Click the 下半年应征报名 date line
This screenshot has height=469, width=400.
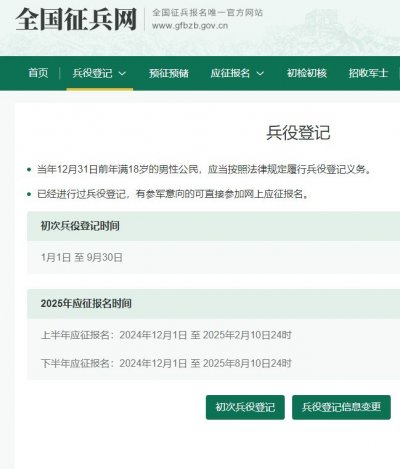click(166, 363)
